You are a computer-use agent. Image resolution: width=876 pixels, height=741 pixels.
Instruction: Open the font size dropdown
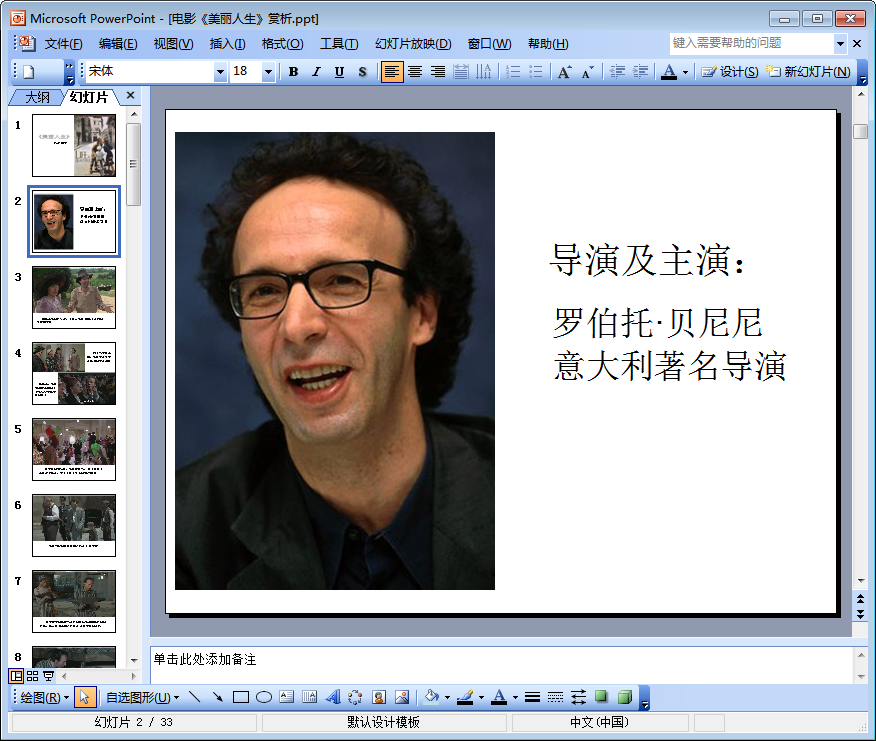coord(268,72)
